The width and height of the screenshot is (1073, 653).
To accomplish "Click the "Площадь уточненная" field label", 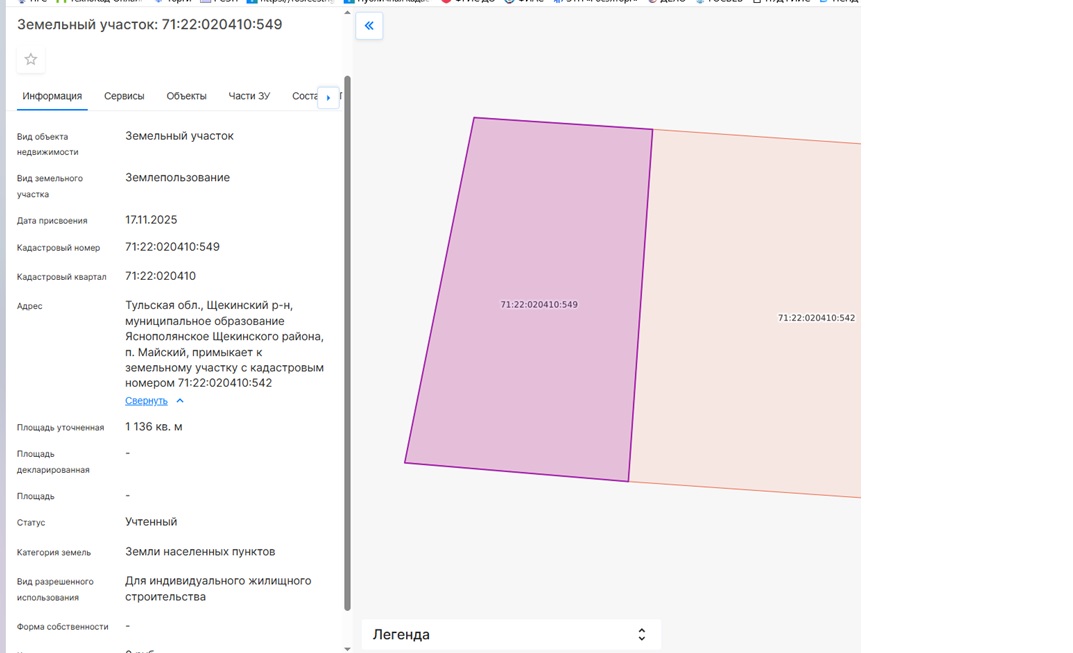I will (61, 428).
